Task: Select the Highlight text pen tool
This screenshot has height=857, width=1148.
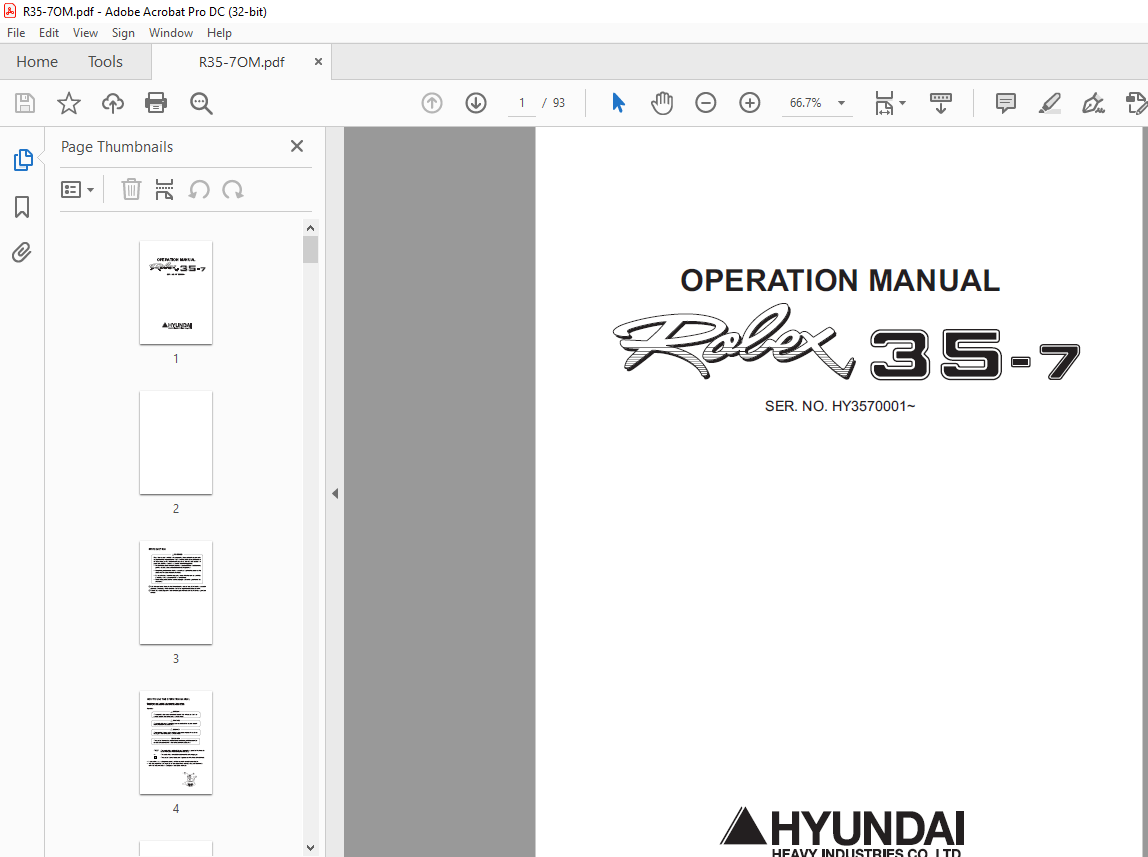Action: [1050, 103]
